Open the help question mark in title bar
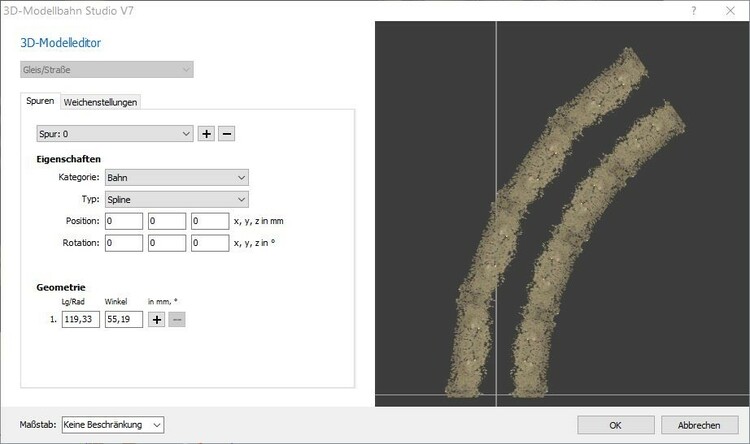This screenshot has width=750, height=444. tap(694, 11)
